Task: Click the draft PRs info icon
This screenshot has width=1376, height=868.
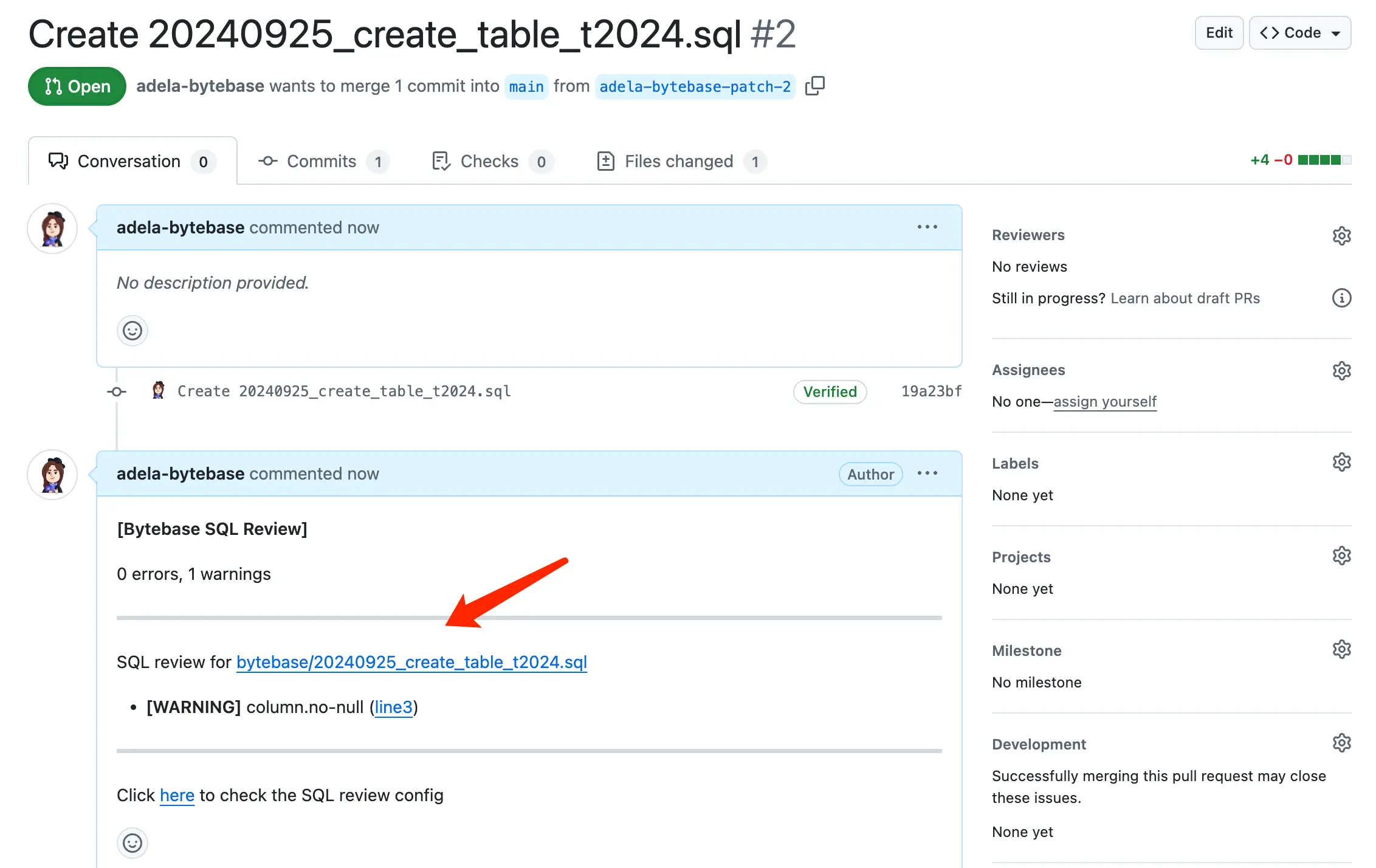Action: 1341,298
